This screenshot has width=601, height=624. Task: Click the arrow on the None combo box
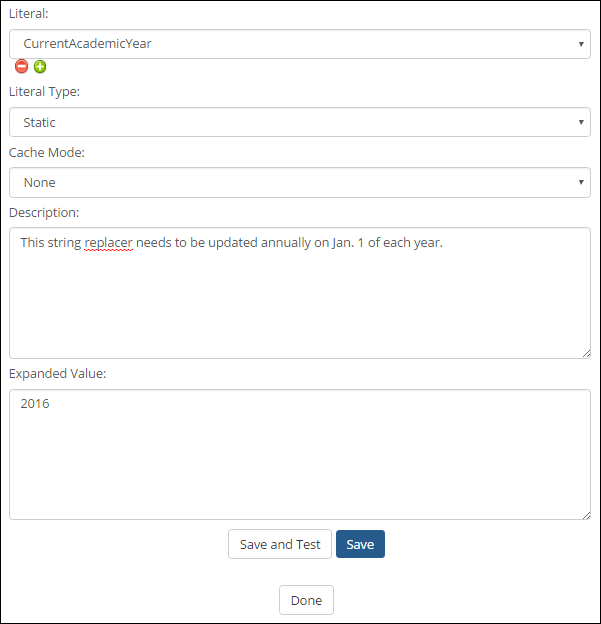(x=581, y=182)
